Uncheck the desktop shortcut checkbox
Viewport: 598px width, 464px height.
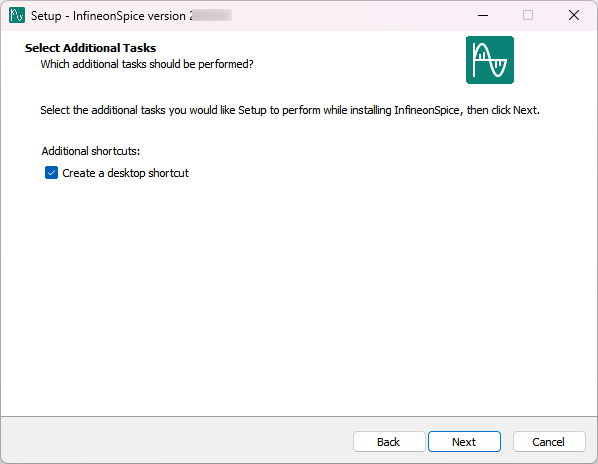[x=51, y=173]
